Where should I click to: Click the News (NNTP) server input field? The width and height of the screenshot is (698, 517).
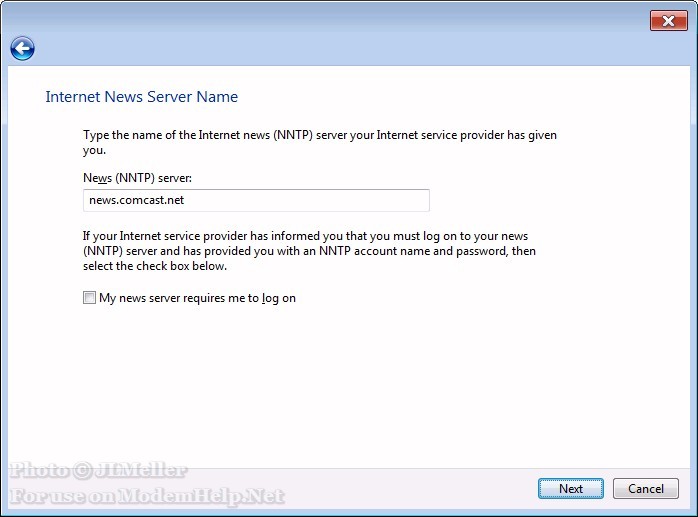[x=256, y=200]
